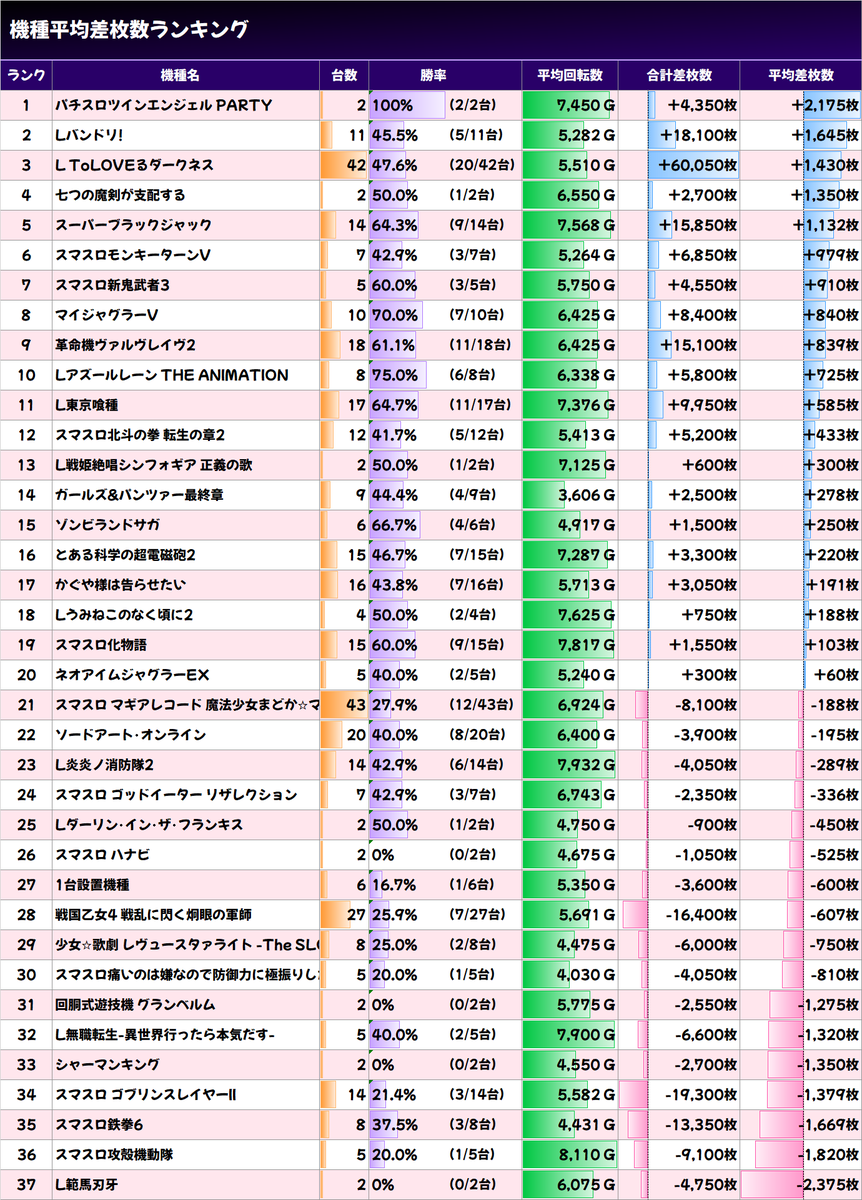Select machine name Lバンドリ!
The image size is (862, 1200).
(x=89, y=135)
